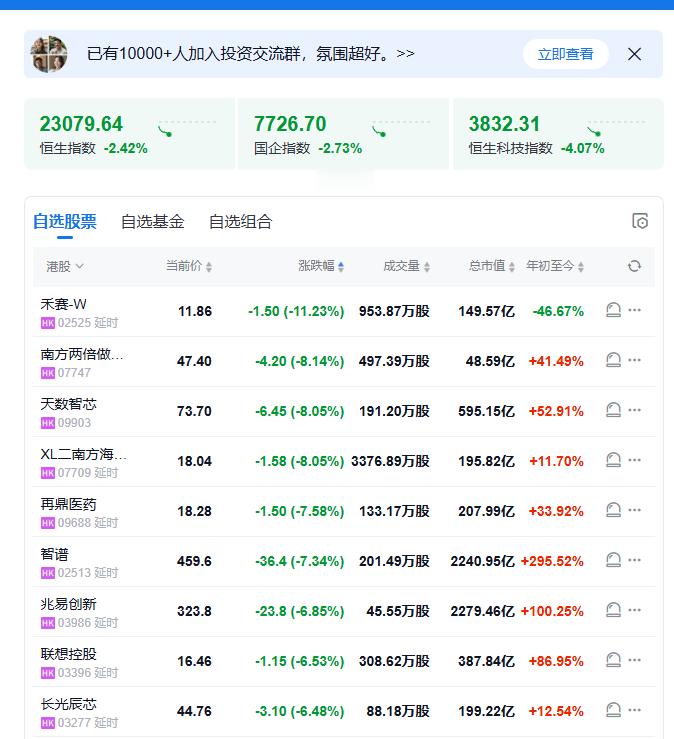Open the 恒生指数 index card
674x739 pixels.
click(x=129, y=134)
